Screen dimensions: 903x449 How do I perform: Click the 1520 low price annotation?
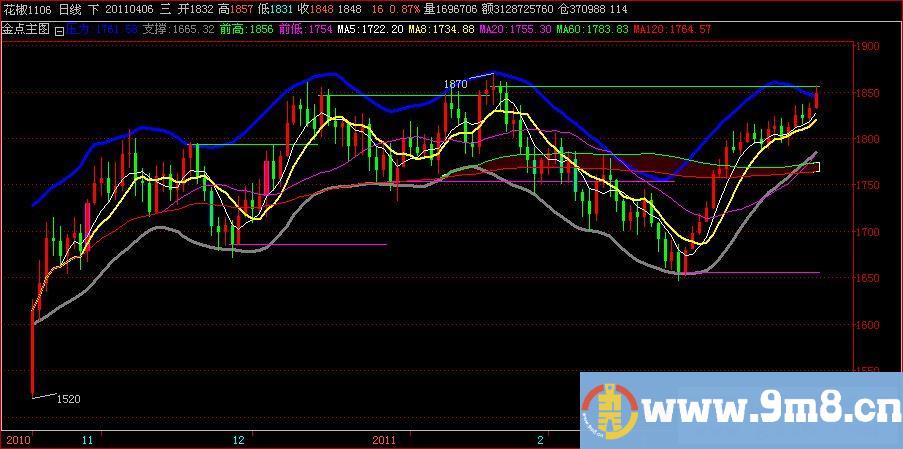click(68, 398)
